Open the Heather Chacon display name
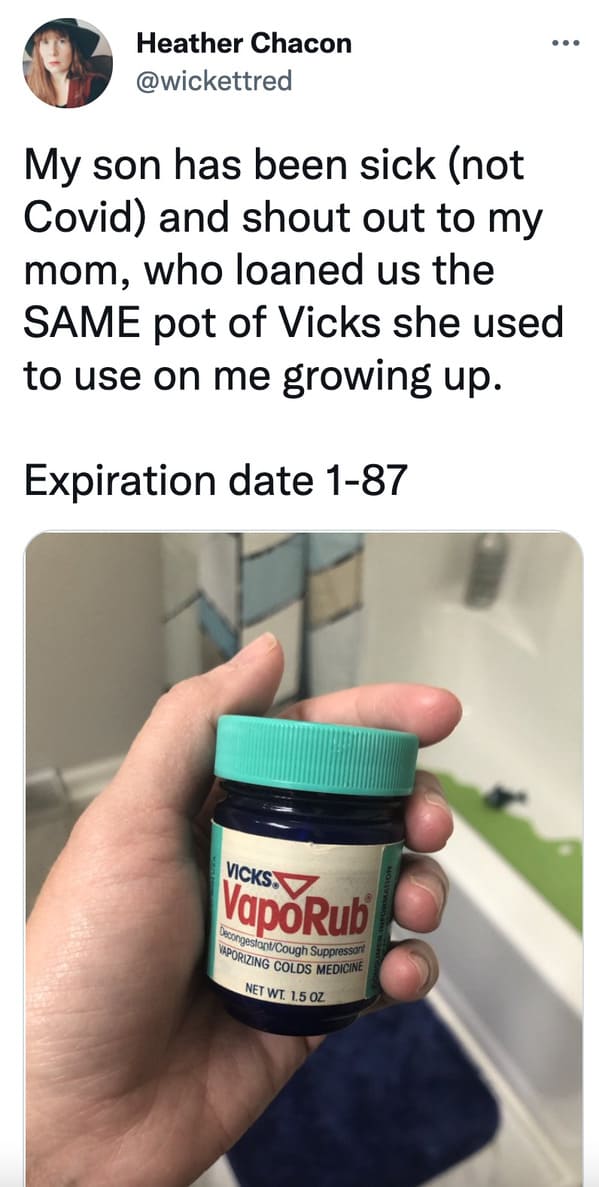 (x=244, y=44)
